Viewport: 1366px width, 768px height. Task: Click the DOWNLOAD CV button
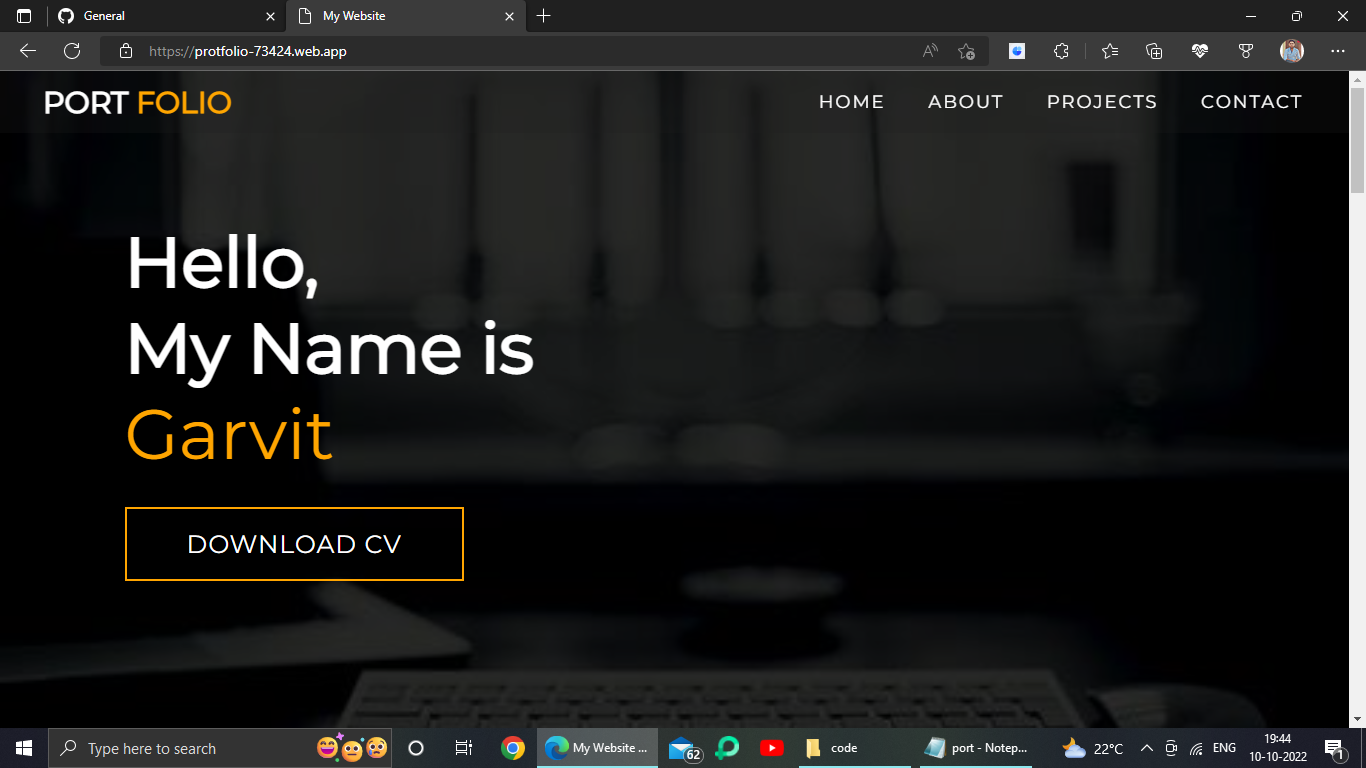click(x=294, y=544)
